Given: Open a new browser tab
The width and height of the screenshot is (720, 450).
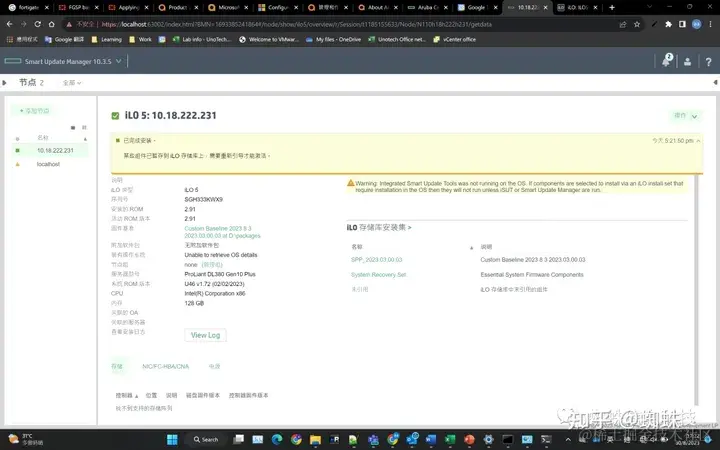Looking at the screenshot, I should pyautogui.click(x=612, y=7).
